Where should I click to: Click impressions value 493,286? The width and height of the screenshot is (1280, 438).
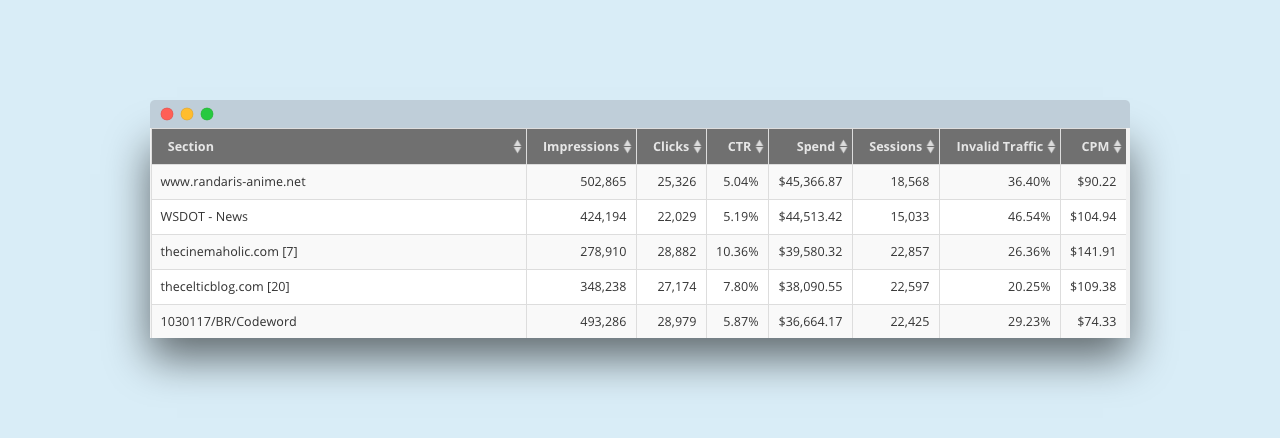[603, 322]
